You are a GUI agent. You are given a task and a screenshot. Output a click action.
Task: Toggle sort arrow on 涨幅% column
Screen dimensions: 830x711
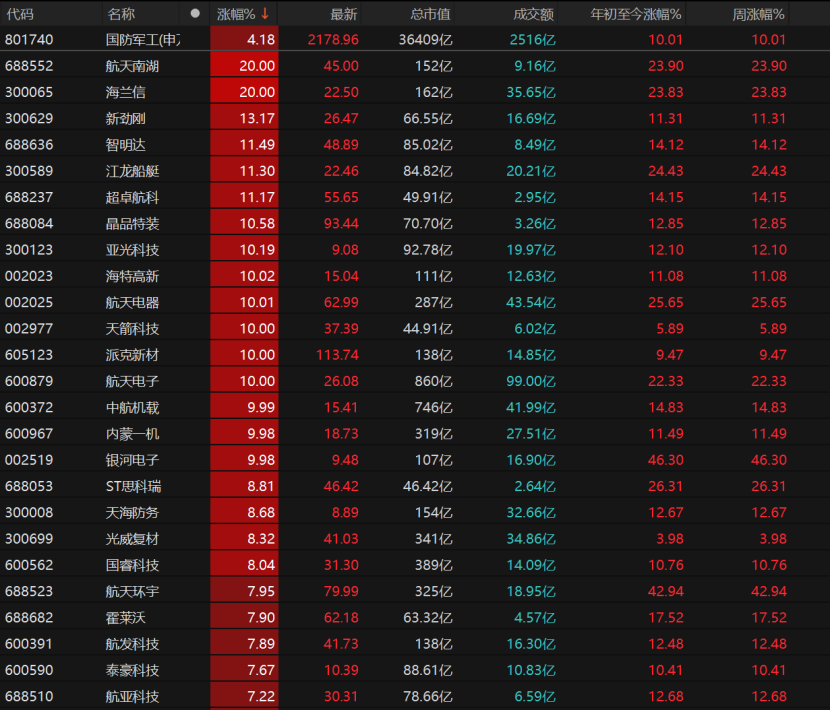coord(265,14)
